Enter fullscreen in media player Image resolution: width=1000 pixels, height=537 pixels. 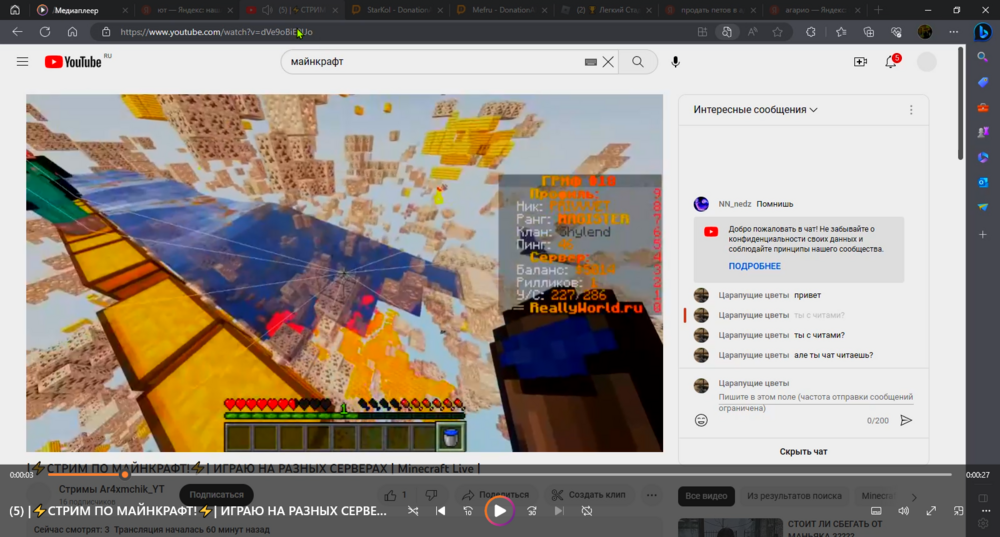pyautogui.click(x=931, y=511)
